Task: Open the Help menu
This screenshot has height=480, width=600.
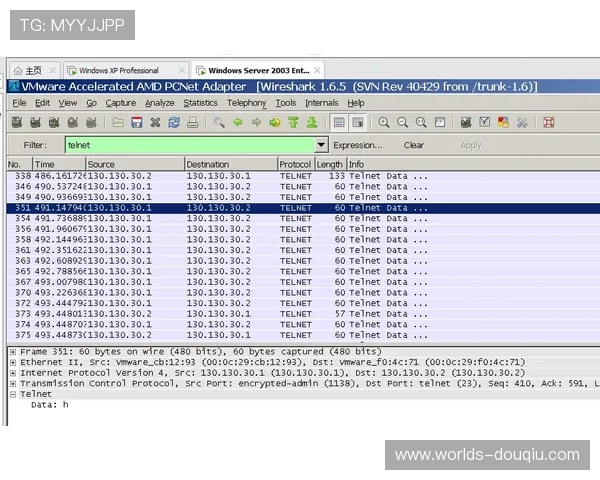Action: coord(356,103)
